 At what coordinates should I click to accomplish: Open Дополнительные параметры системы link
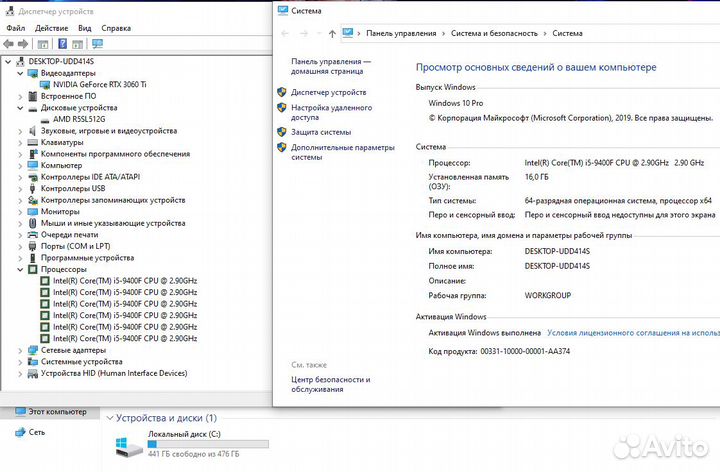click(x=343, y=152)
